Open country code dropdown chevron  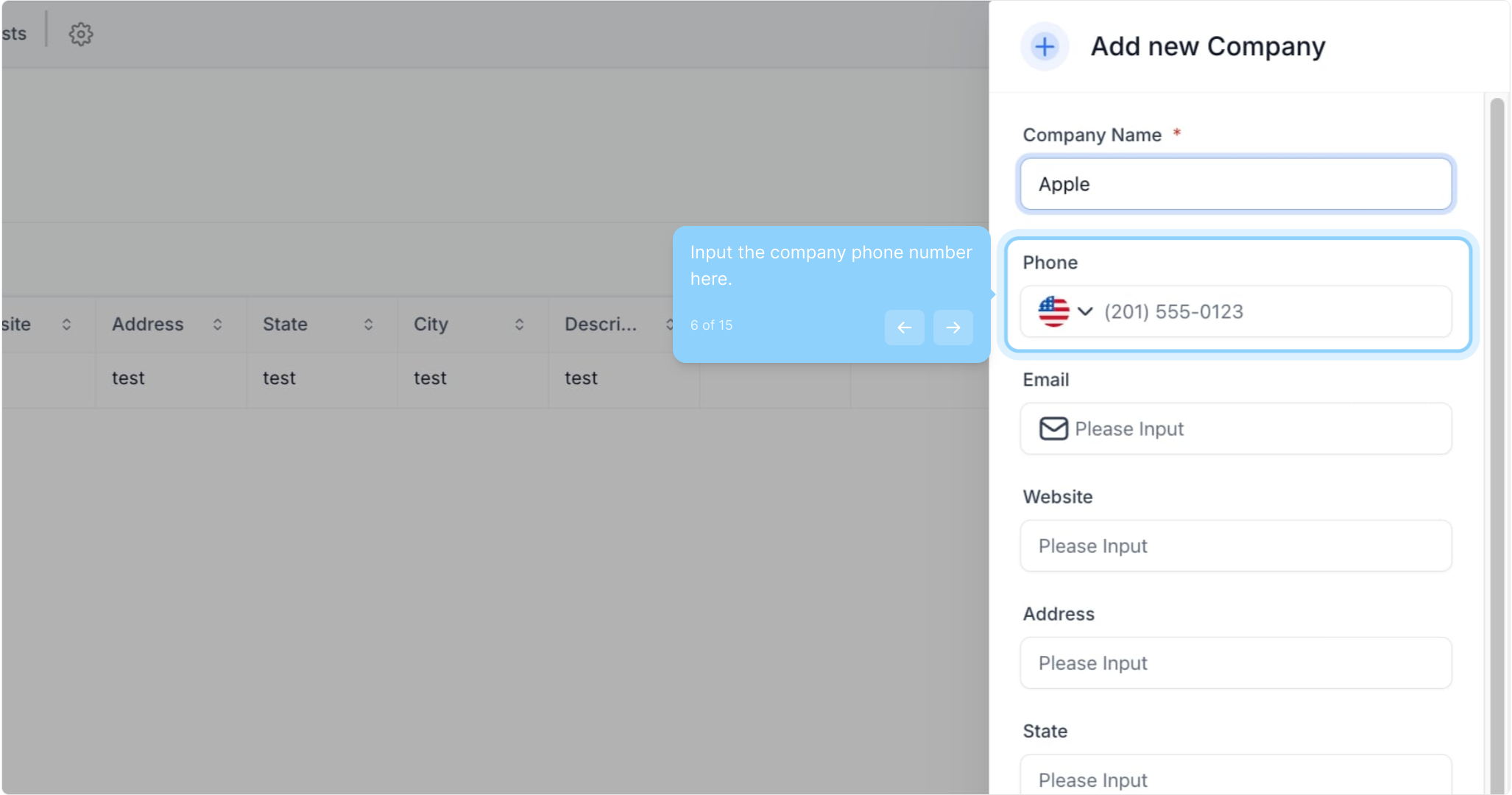[x=1084, y=311]
